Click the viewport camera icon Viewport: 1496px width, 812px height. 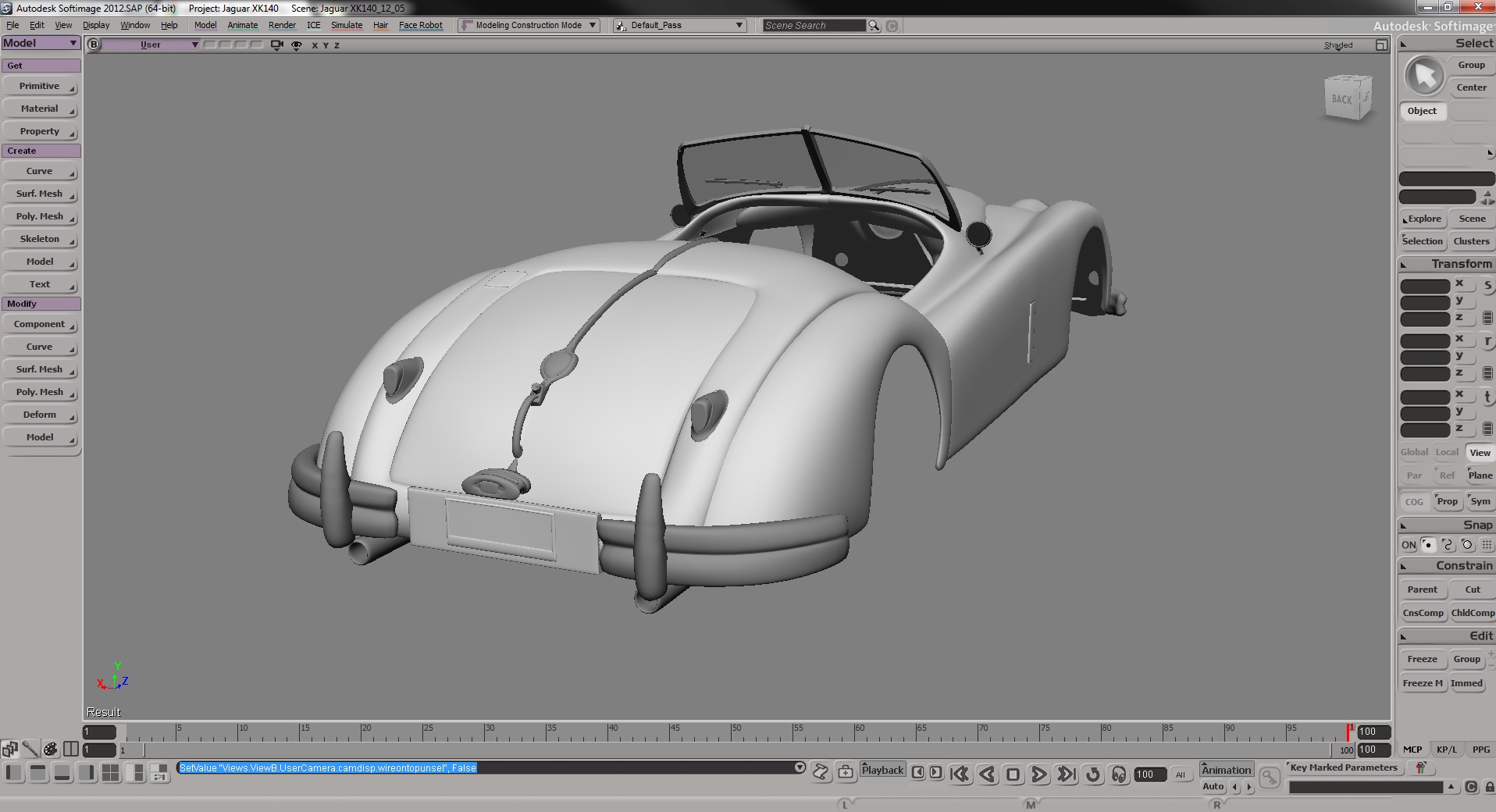[x=276, y=45]
